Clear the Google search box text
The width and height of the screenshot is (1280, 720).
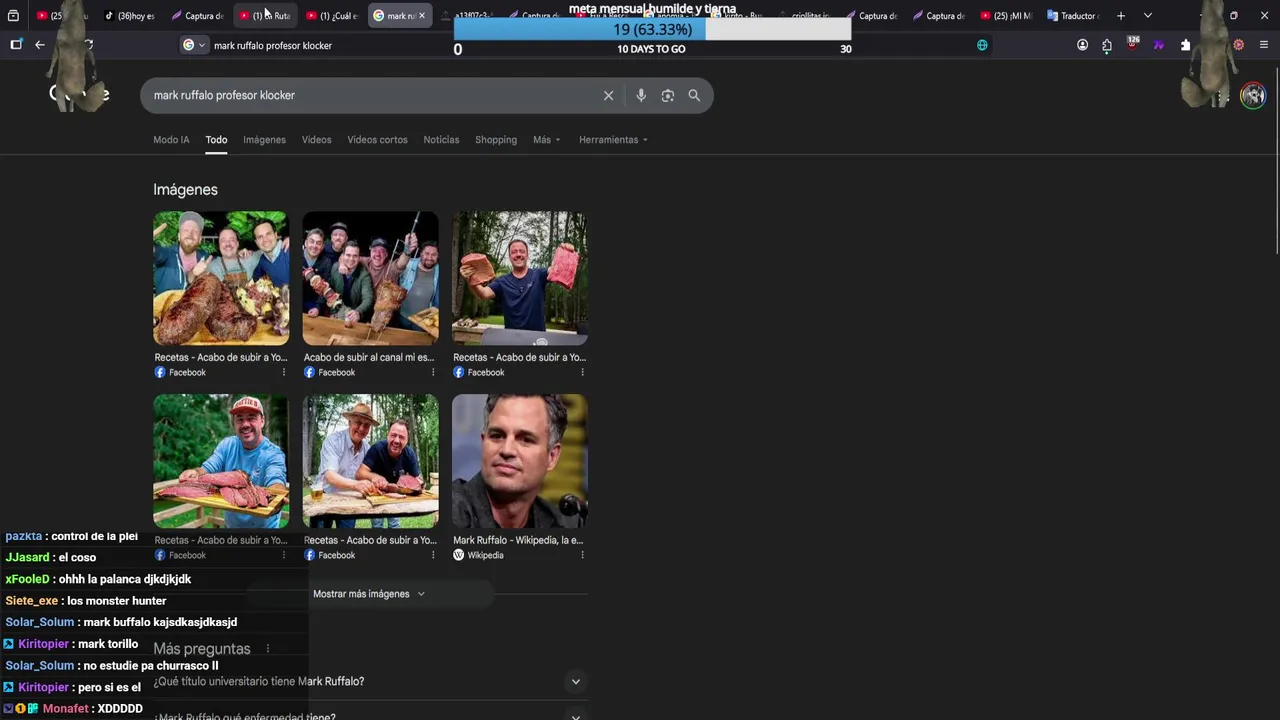tap(608, 95)
